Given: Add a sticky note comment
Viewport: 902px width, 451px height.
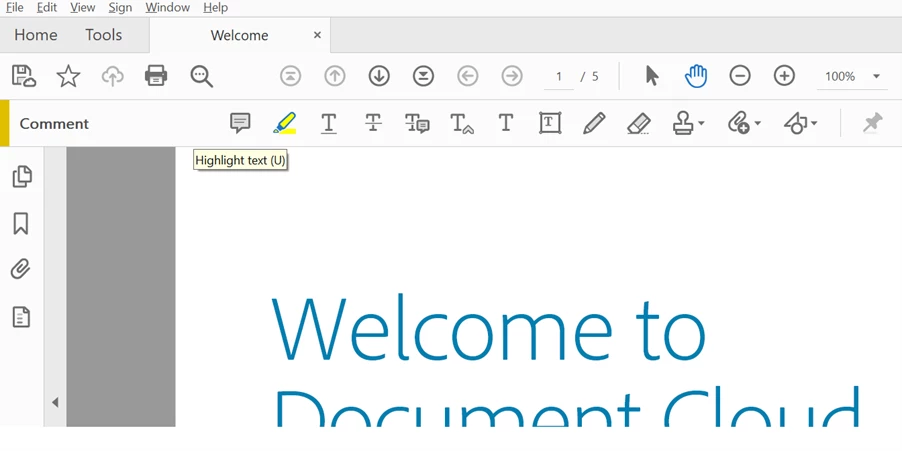Looking at the screenshot, I should point(240,123).
